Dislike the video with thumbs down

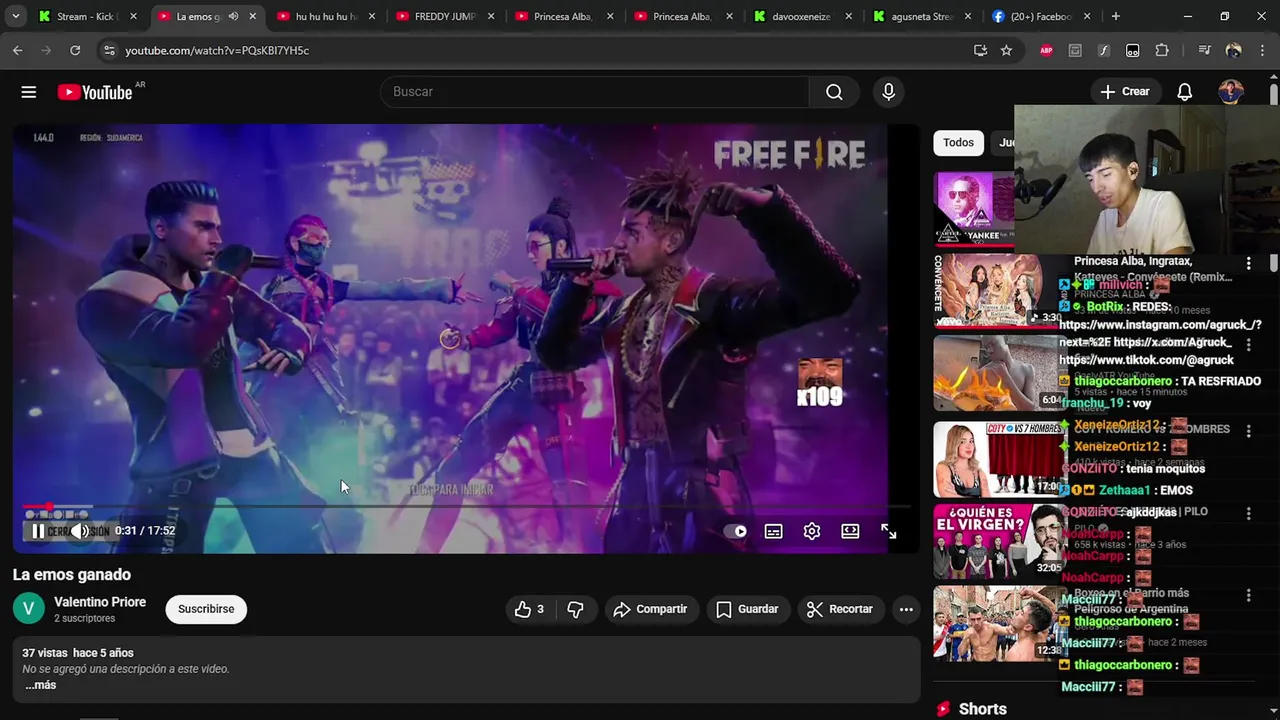[x=575, y=609]
